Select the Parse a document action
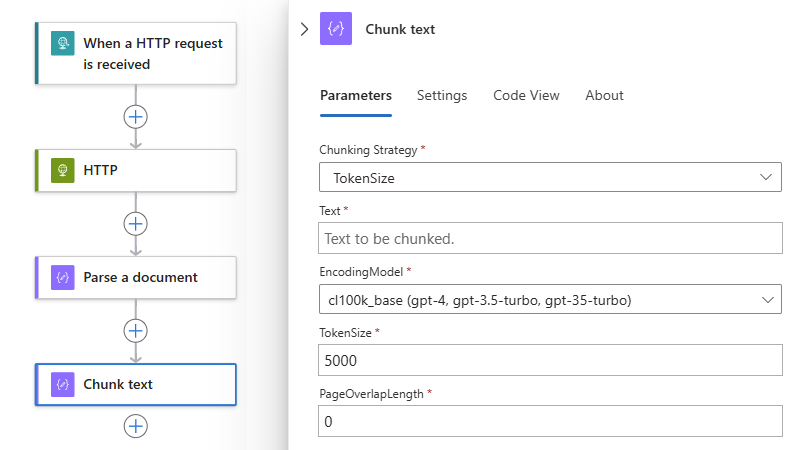The width and height of the screenshot is (800, 450). pos(140,277)
